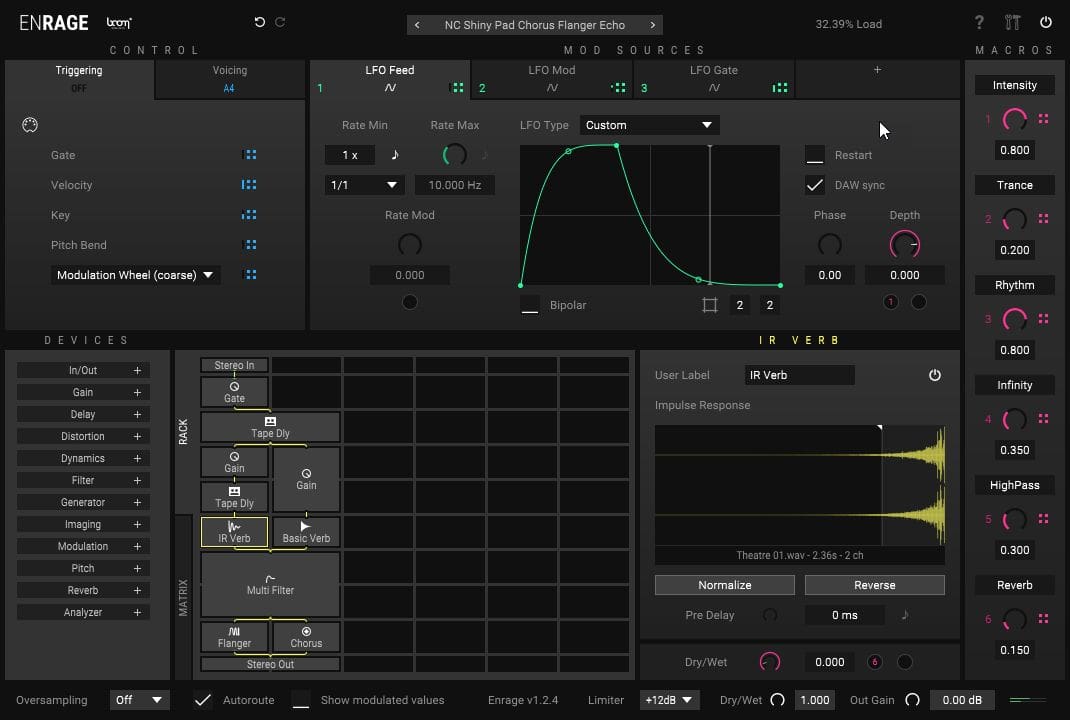Toggle the Restart checkbox
This screenshot has width=1070, height=720.
coord(815,155)
